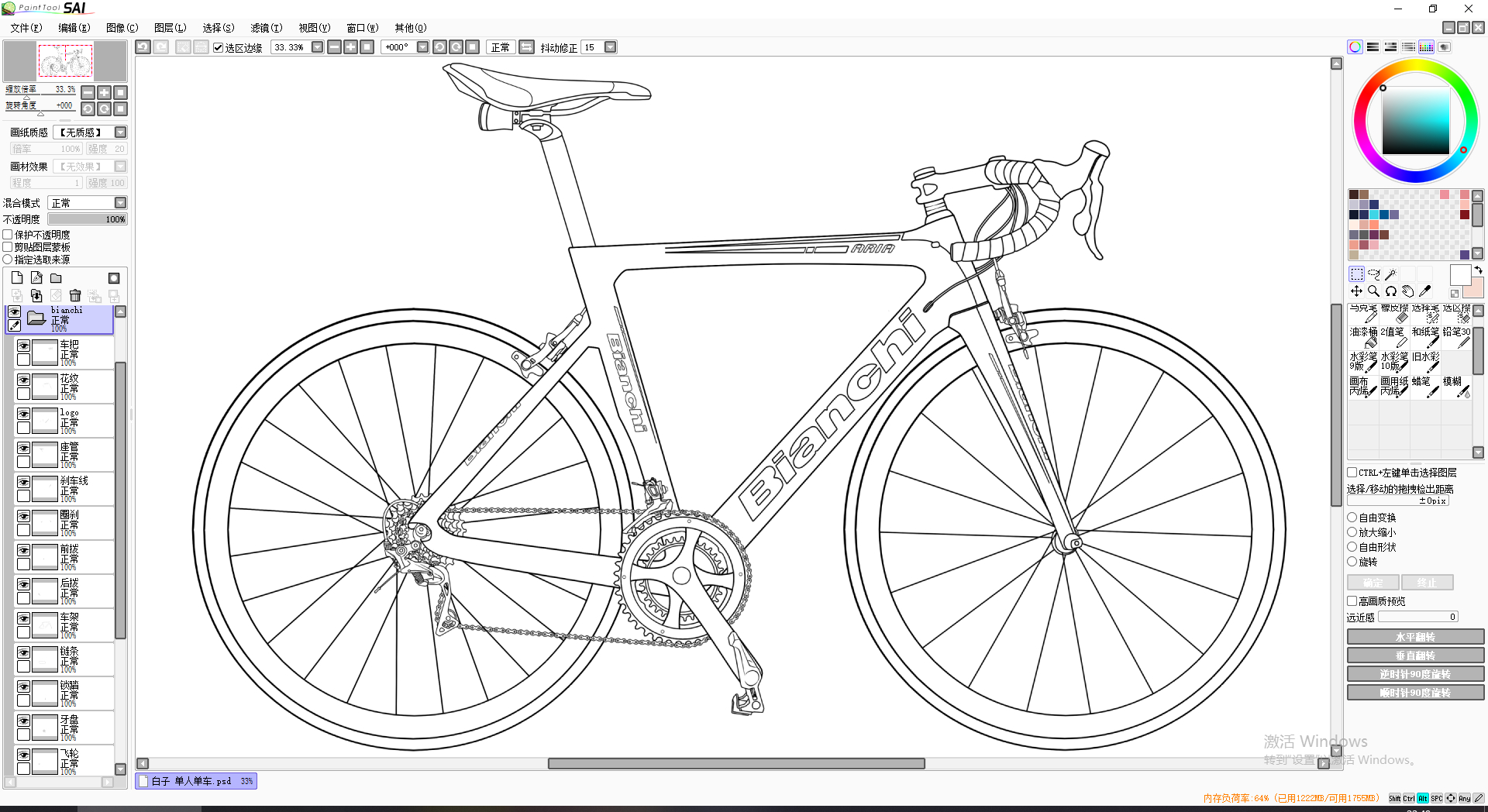Adjust the 不透明度 opacity slider
This screenshot has width=1488, height=812.
88,219
